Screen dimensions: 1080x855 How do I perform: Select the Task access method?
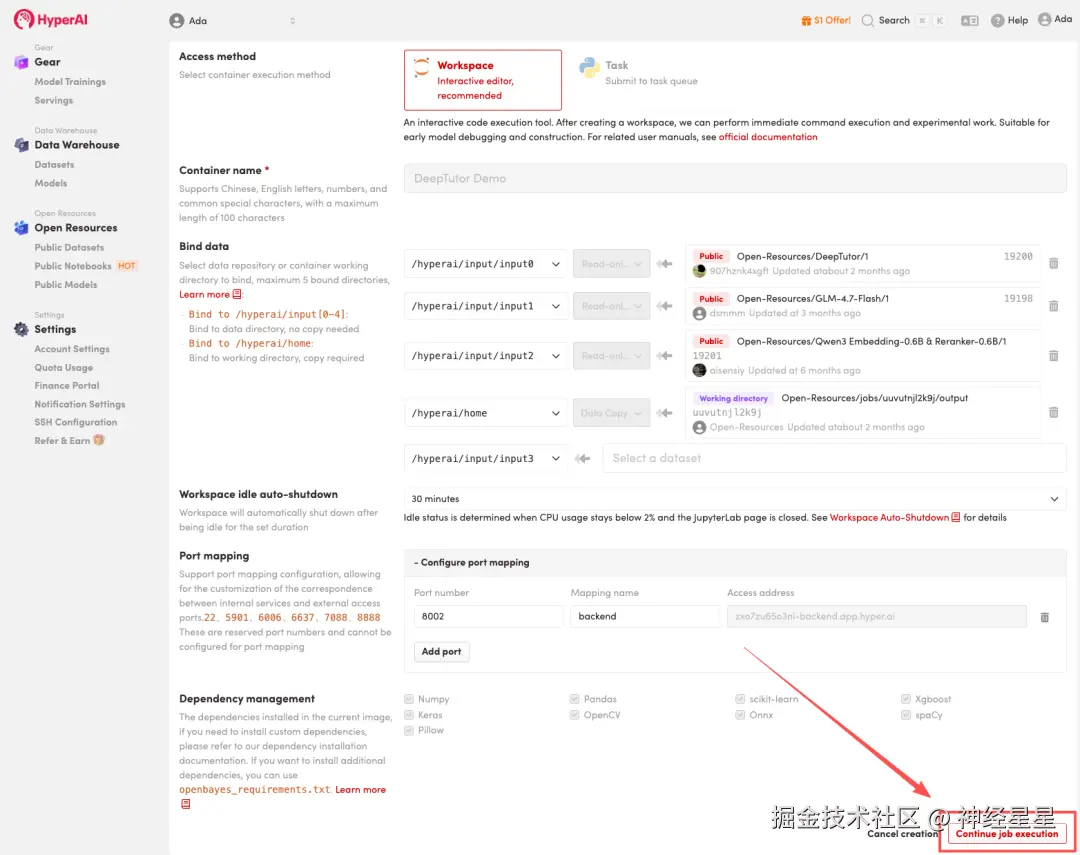(x=638, y=72)
